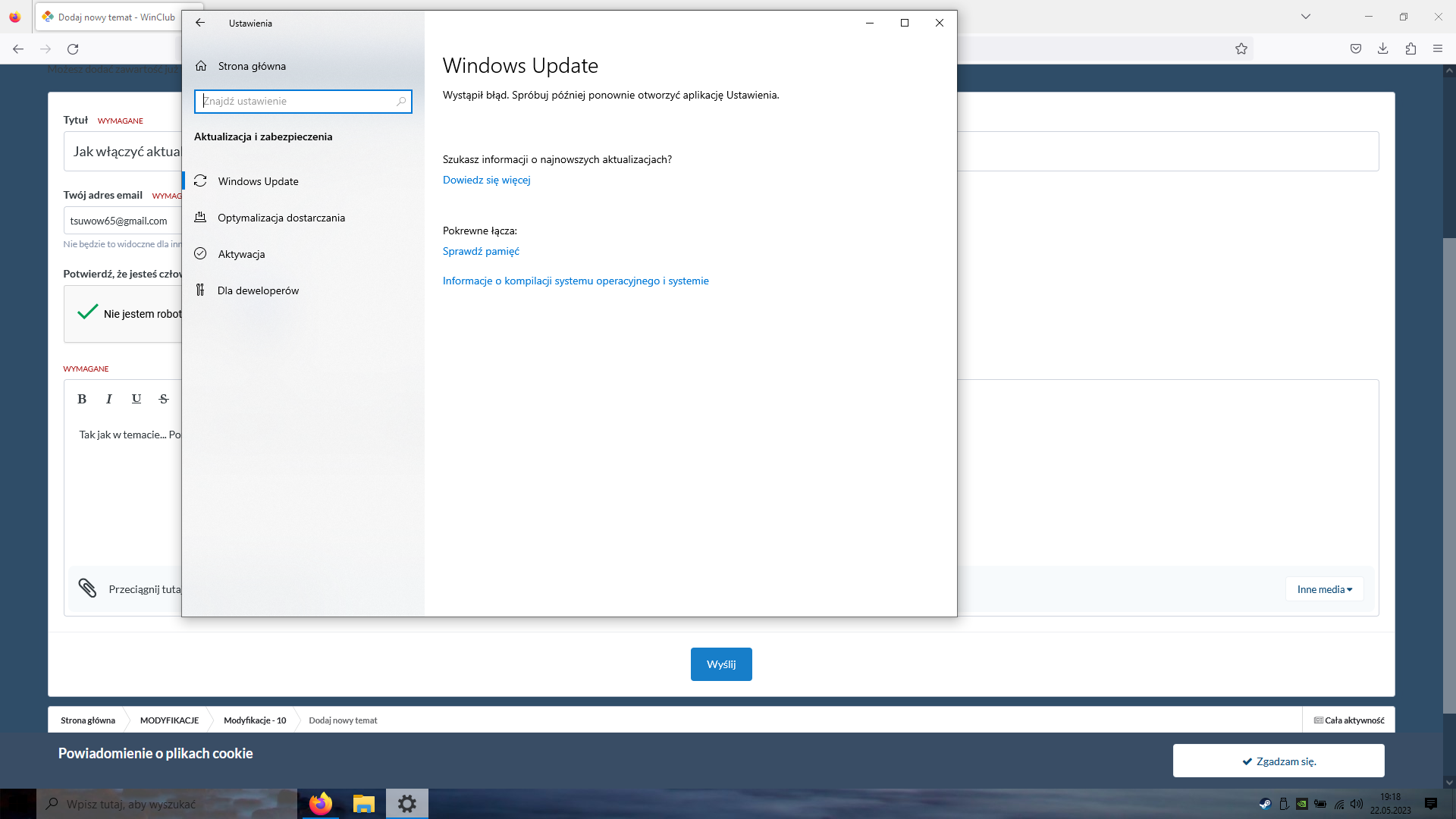Viewport: 1456px width, 819px height.
Task: Click the Aktualizacja i zabezpieczenia heading
Action: 263,136
